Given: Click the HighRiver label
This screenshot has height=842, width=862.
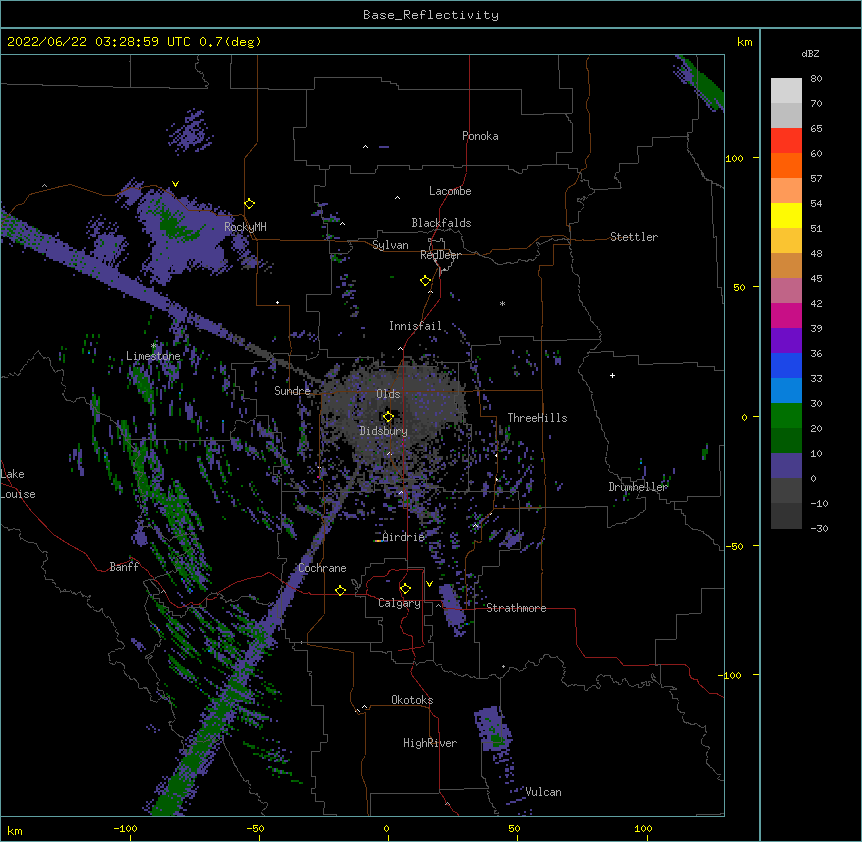Looking at the screenshot, I should pos(430,743).
